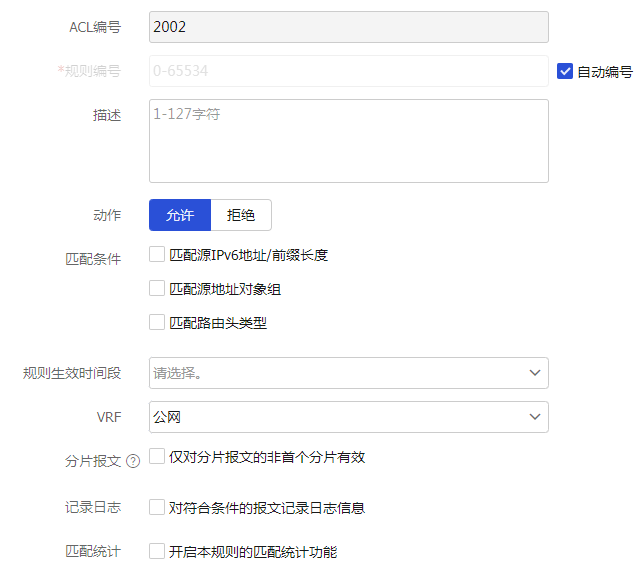Click the help icon beside 分片报文
The image size is (636, 572).
point(133,461)
